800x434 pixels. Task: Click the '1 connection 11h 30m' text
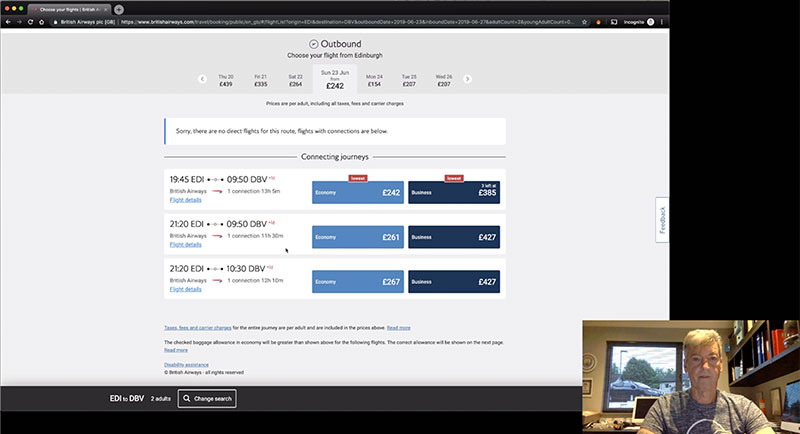[255, 236]
